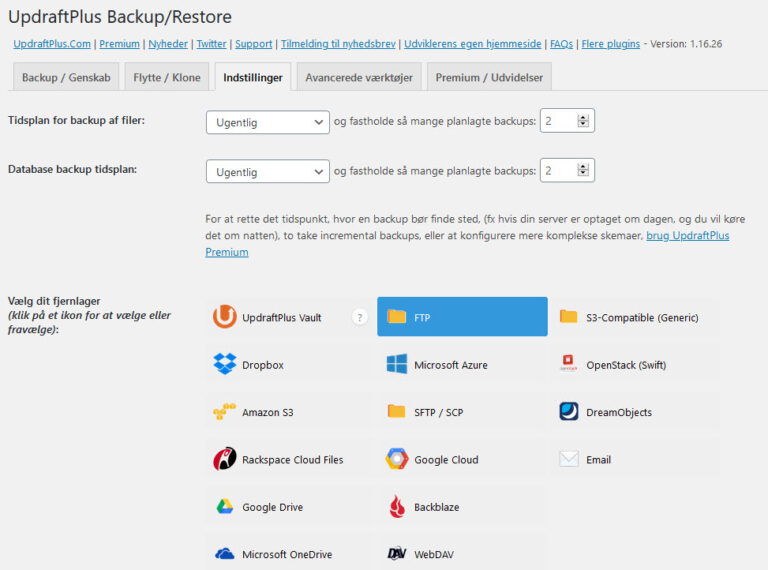Select the Dropbox logo icon
The width and height of the screenshot is (768, 570).
(225, 364)
